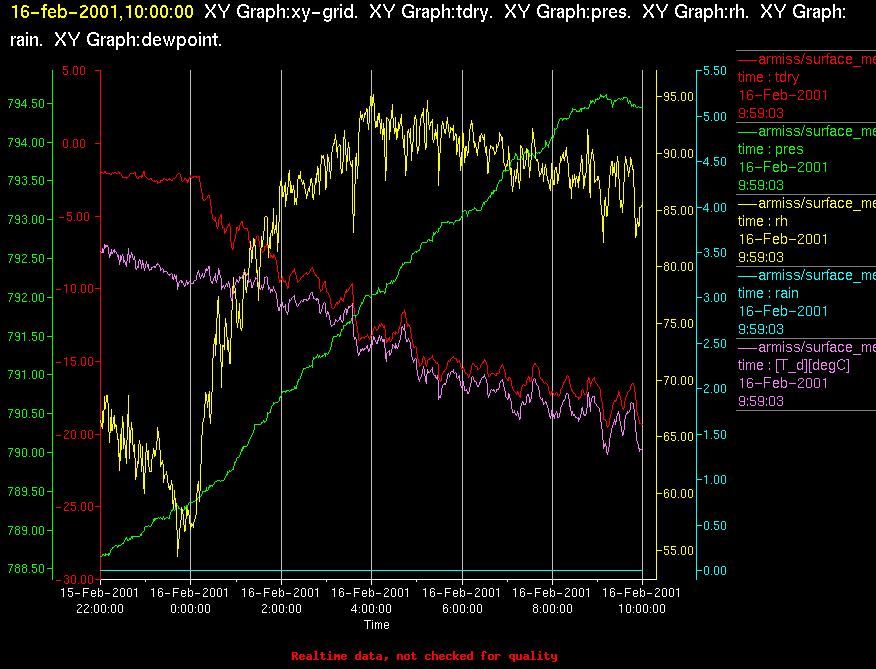Click the red "-20.00" temperature axis label

pos(72,434)
